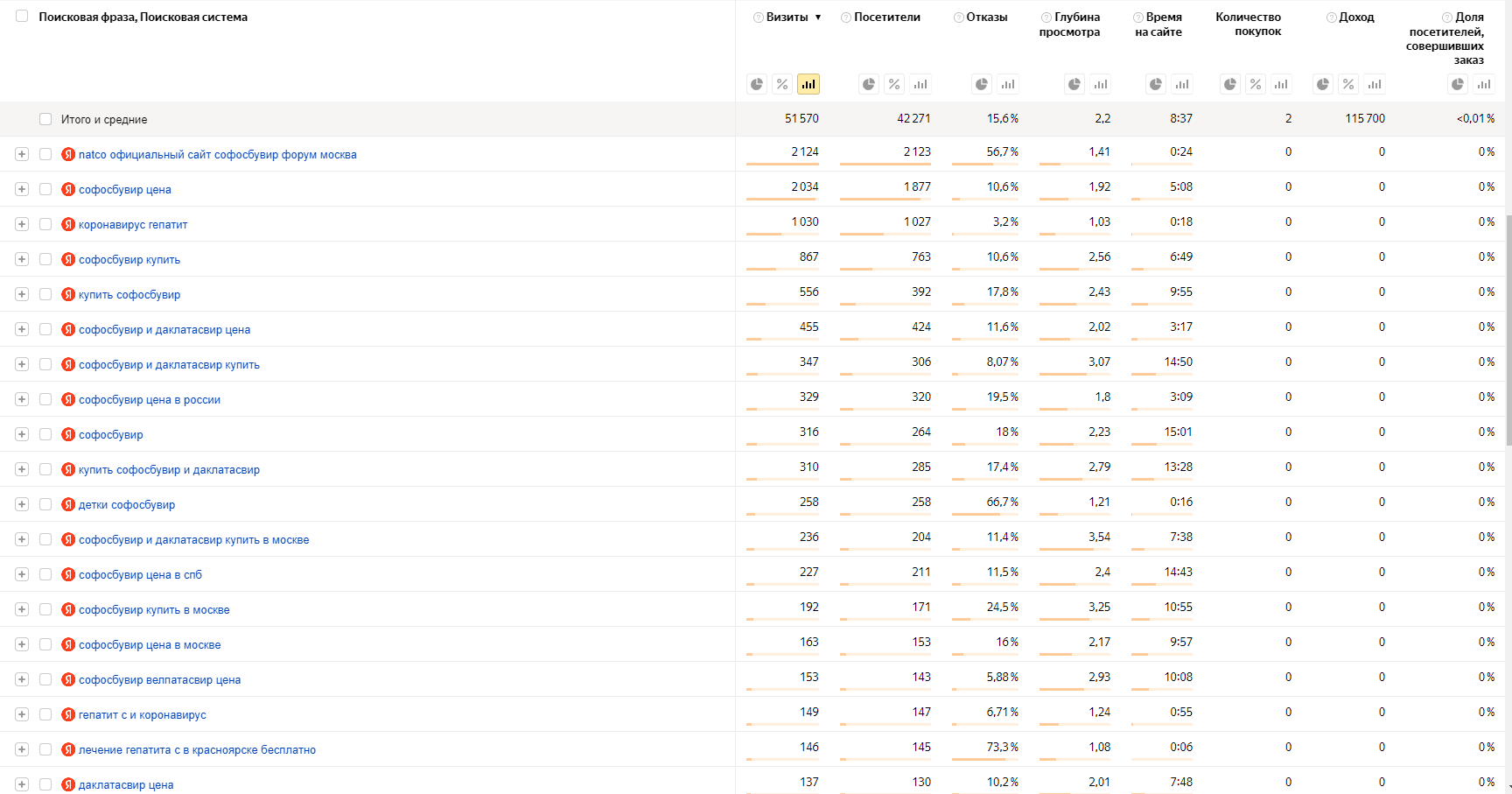Select pie chart icon under Посетители column
This screenshot has width=1512, height=794.
tap(869, 84)
